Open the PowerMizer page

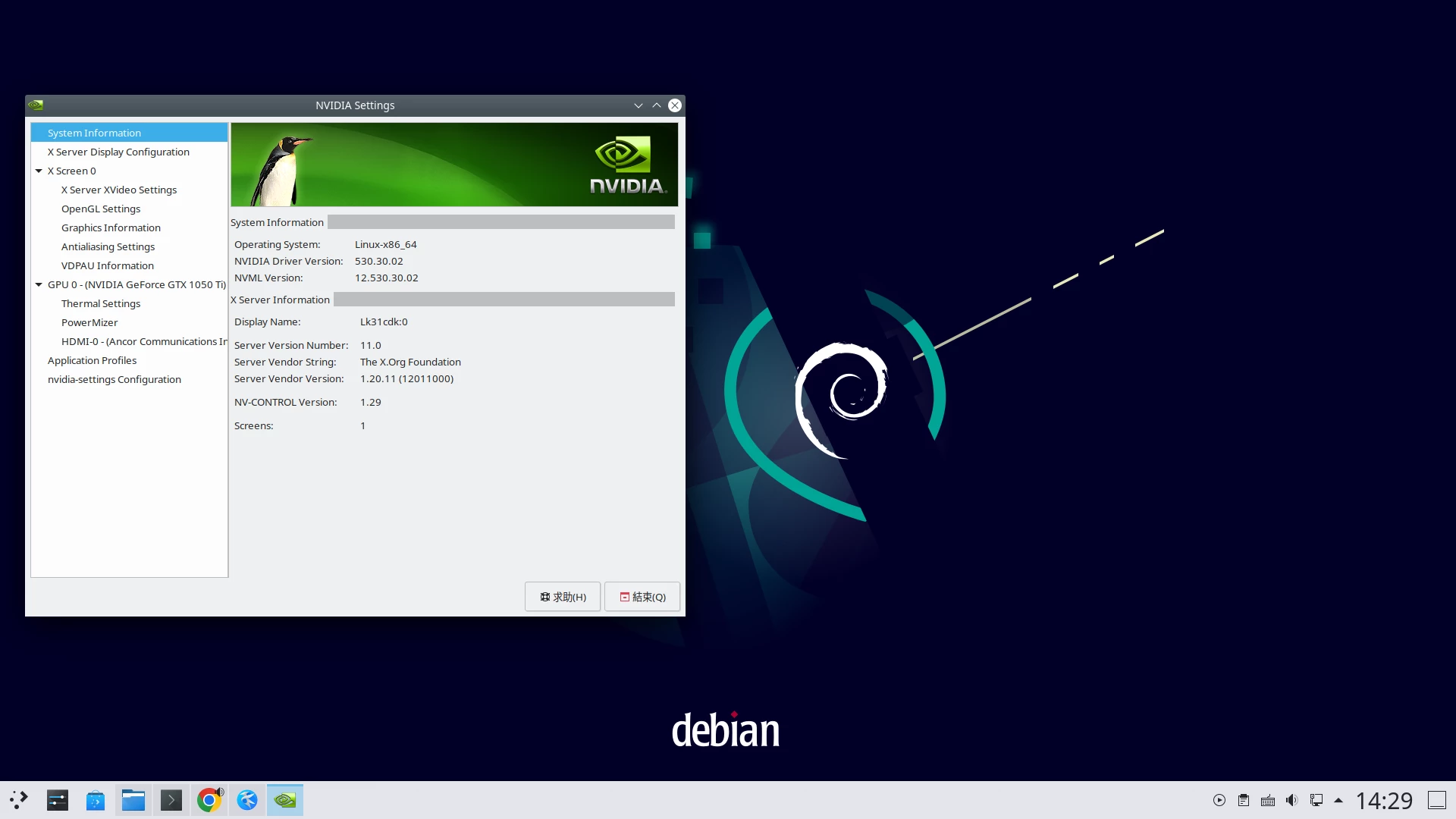coord(89,322)
